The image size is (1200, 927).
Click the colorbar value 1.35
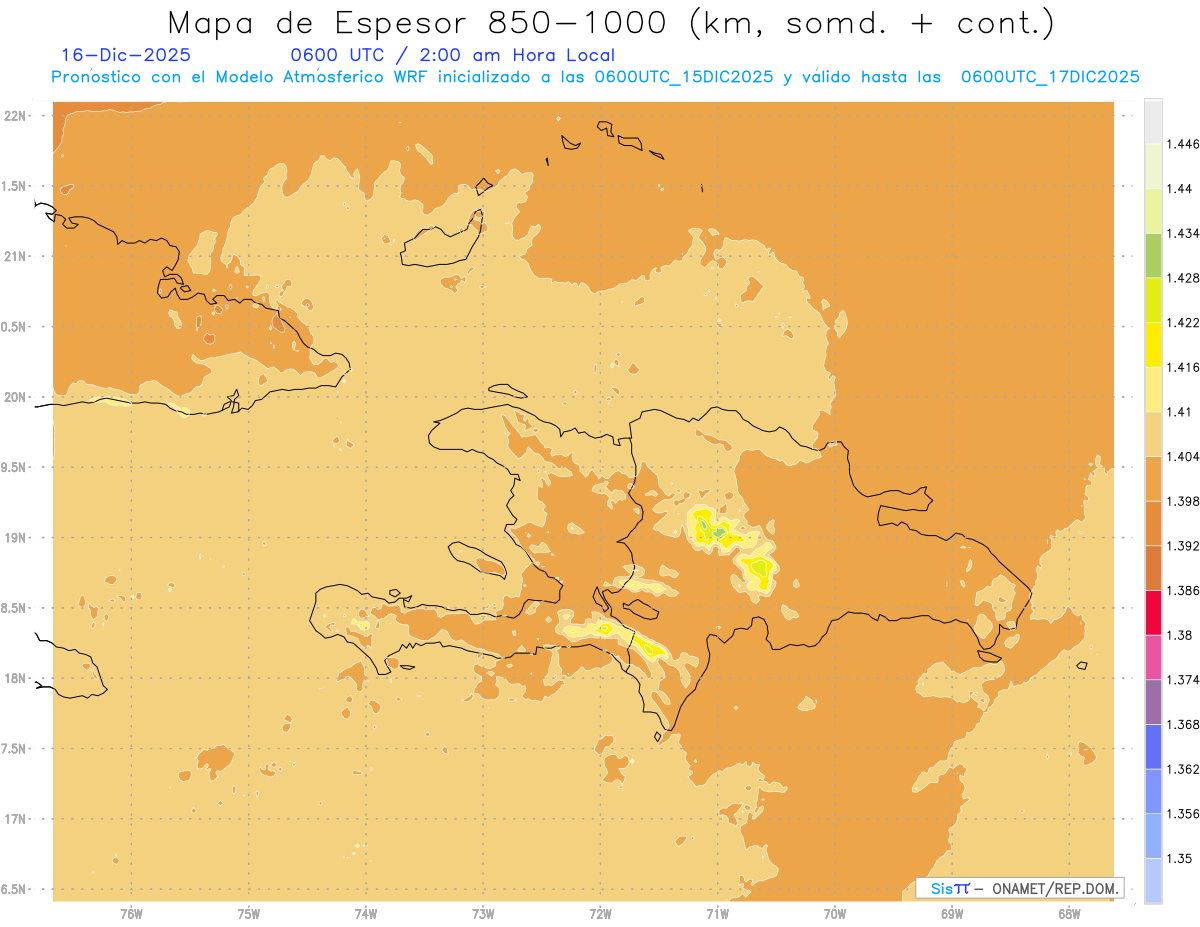1180,858
